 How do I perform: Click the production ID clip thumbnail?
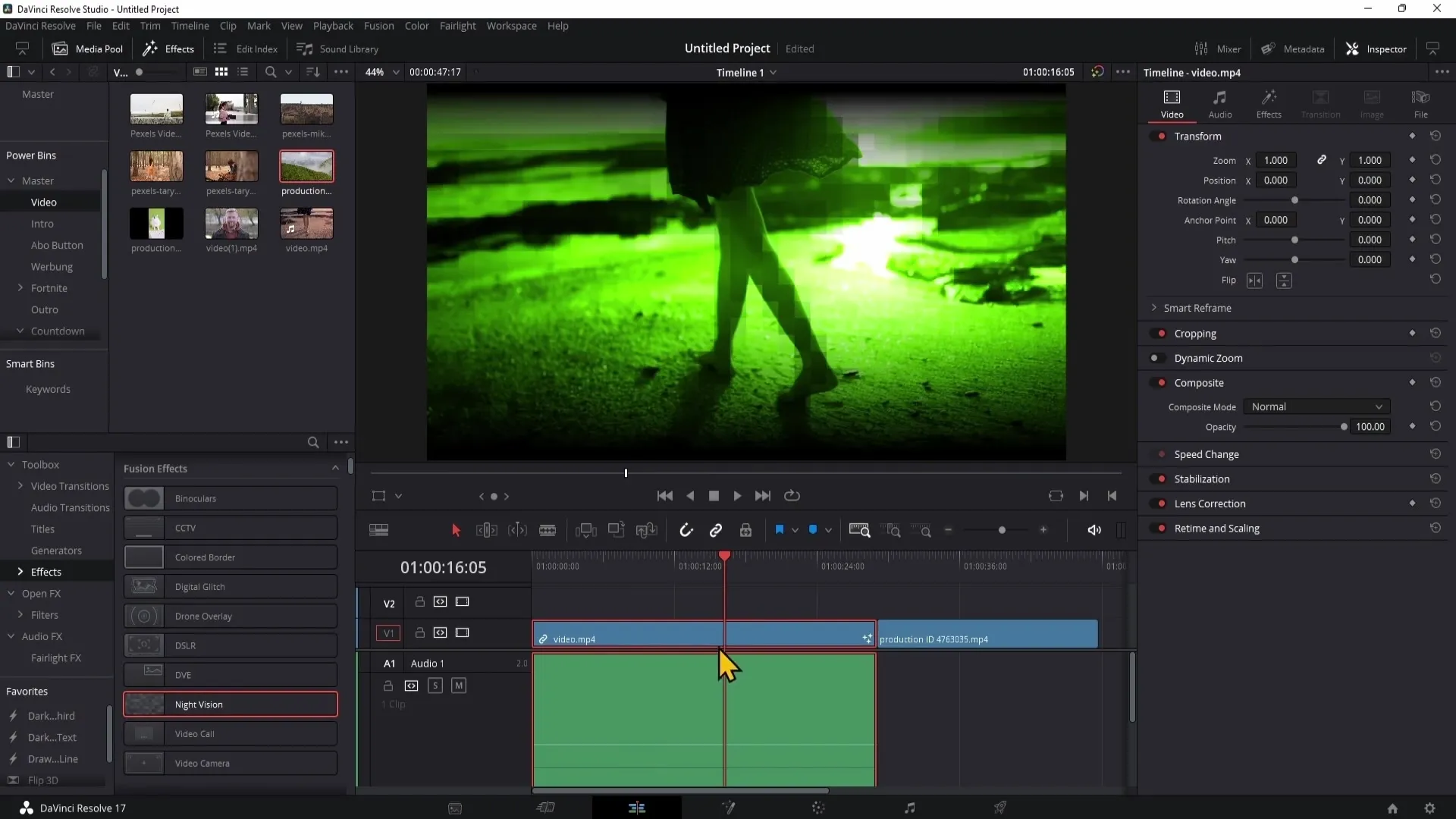coord(306,166)
